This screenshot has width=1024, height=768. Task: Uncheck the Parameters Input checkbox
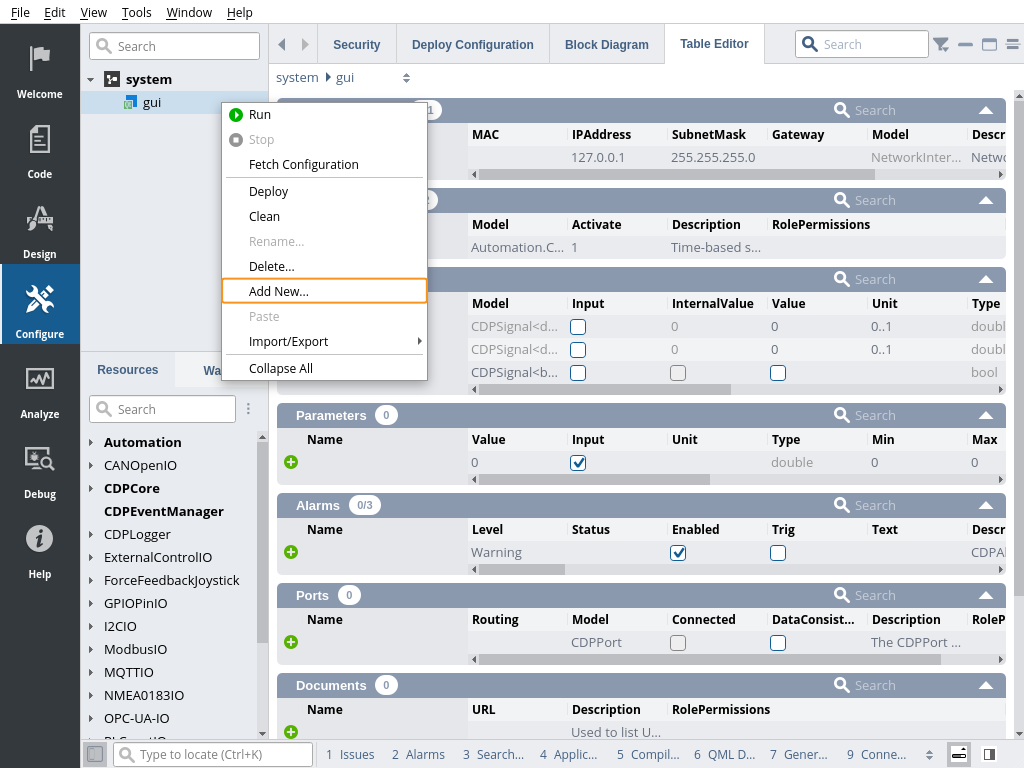(578, 463)
